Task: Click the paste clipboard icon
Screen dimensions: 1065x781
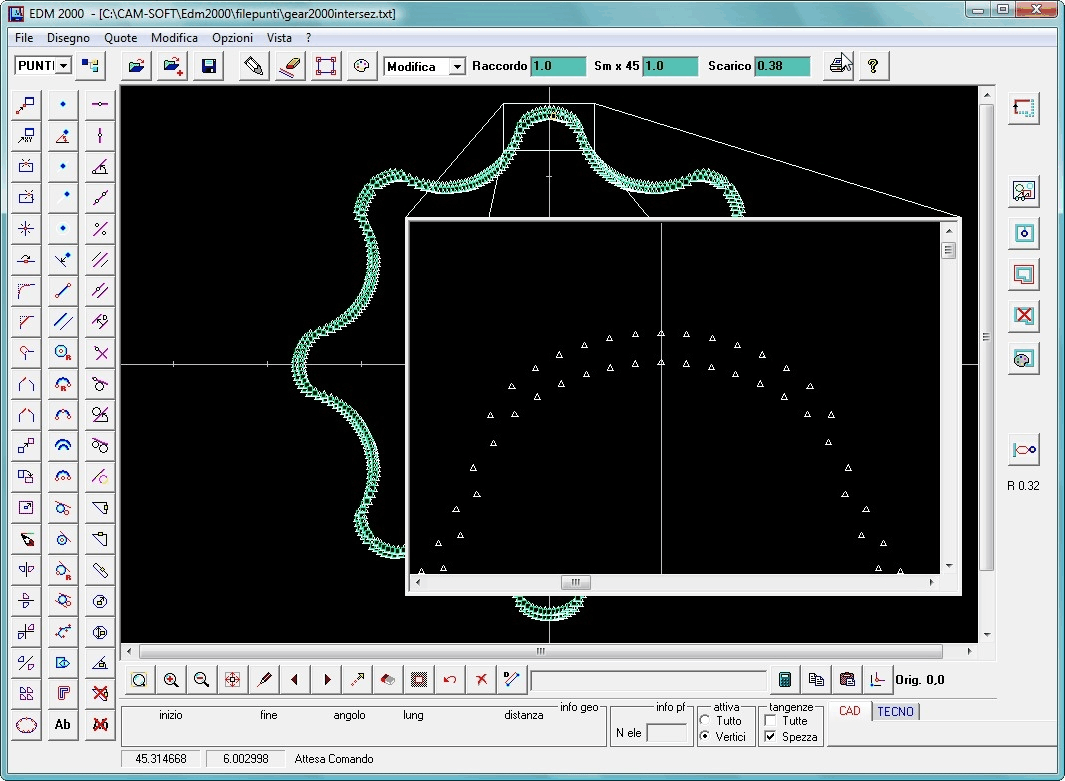Action: tap(846, 679)
